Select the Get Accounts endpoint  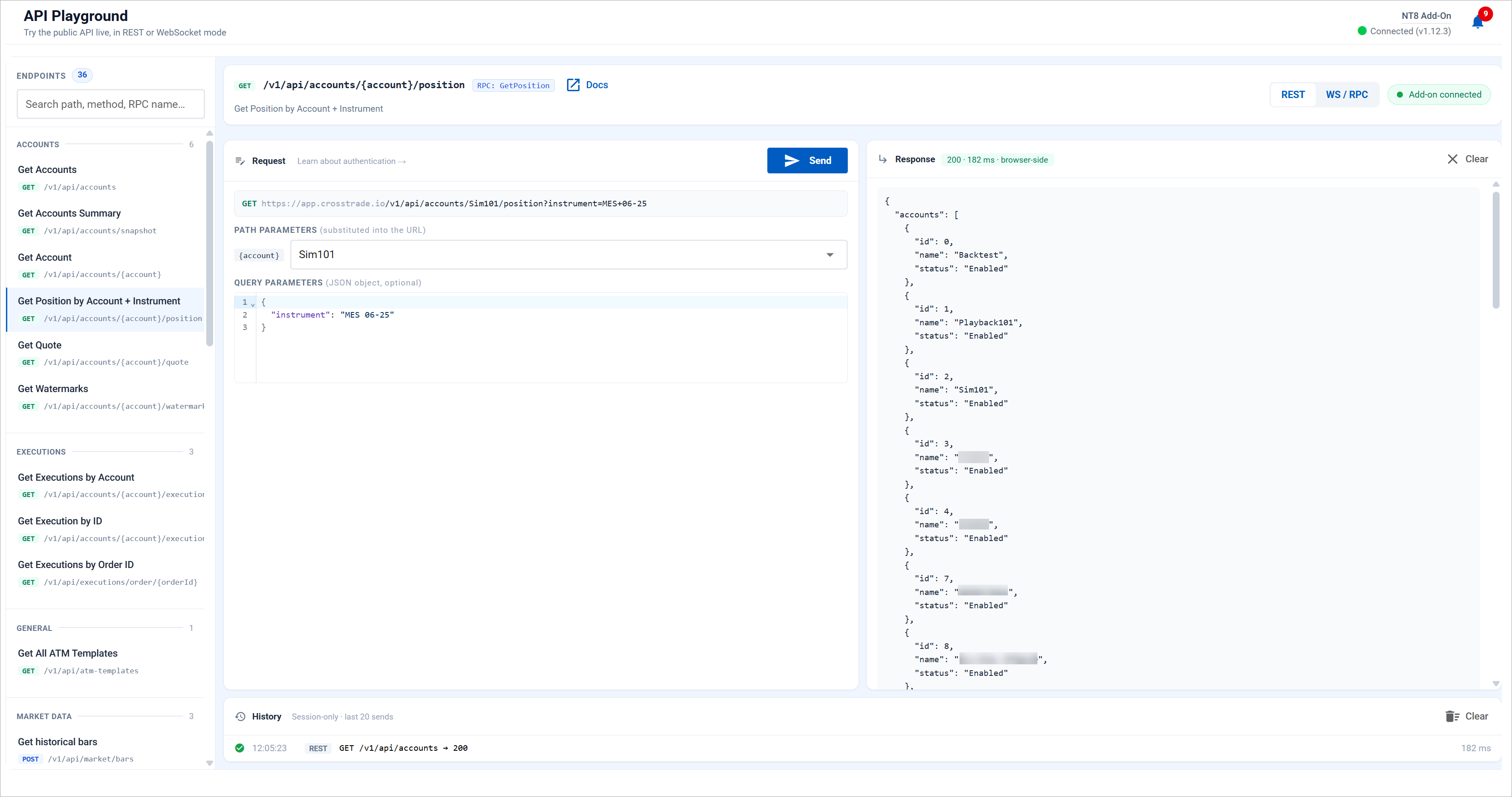(106, 178)
